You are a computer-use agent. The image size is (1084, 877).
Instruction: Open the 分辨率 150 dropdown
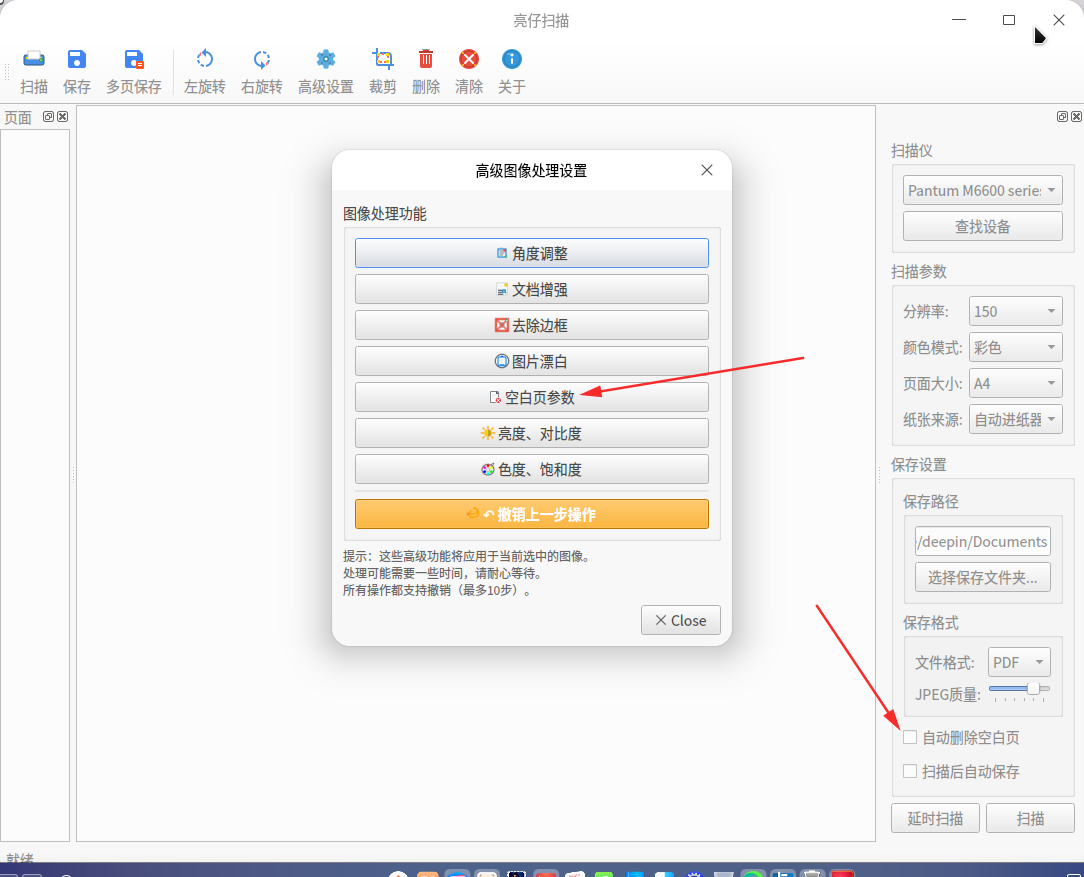coord(1016,311)
